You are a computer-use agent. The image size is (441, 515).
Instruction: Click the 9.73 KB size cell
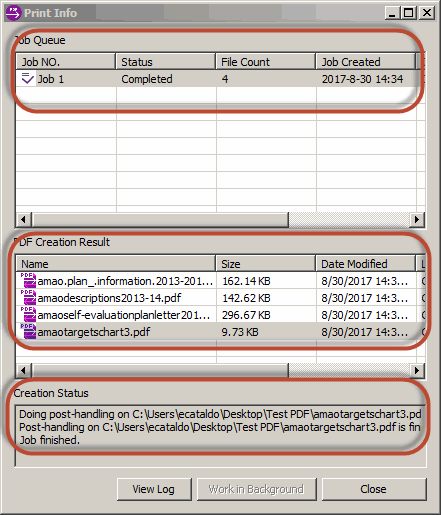coord(240,332)
